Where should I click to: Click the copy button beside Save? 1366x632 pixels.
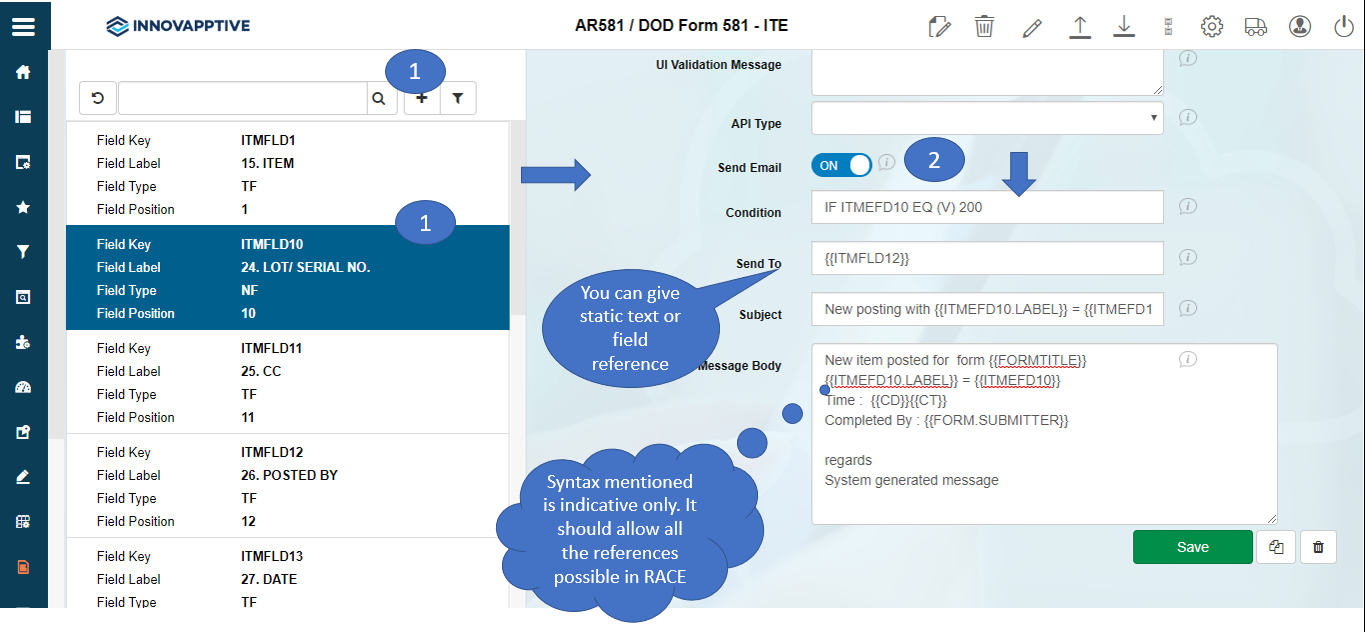click(x=1275, y=547)
